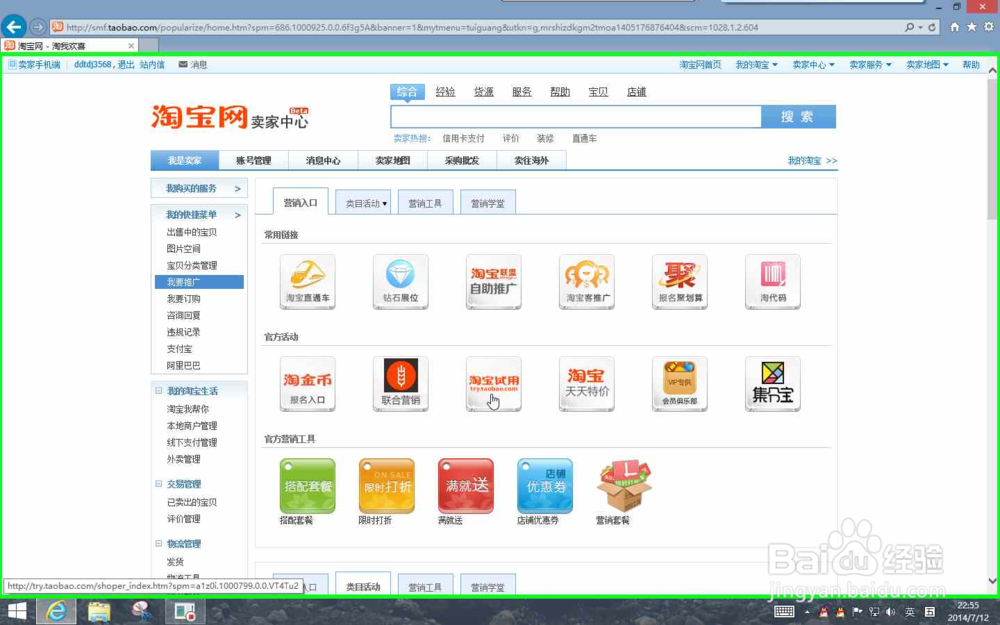Switch to 账号管理 navigation tab
The width and height of the screenshot is (1000, 625).
[x=254, y=161]
